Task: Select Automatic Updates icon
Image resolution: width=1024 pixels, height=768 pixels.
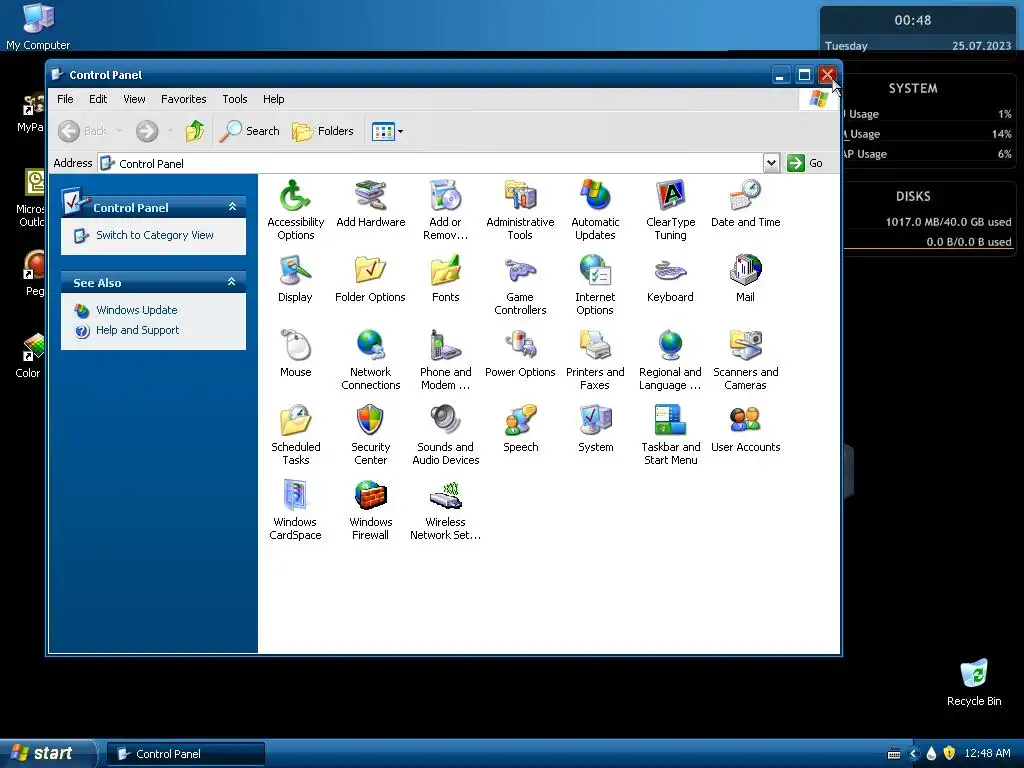Action: (595, 196)
